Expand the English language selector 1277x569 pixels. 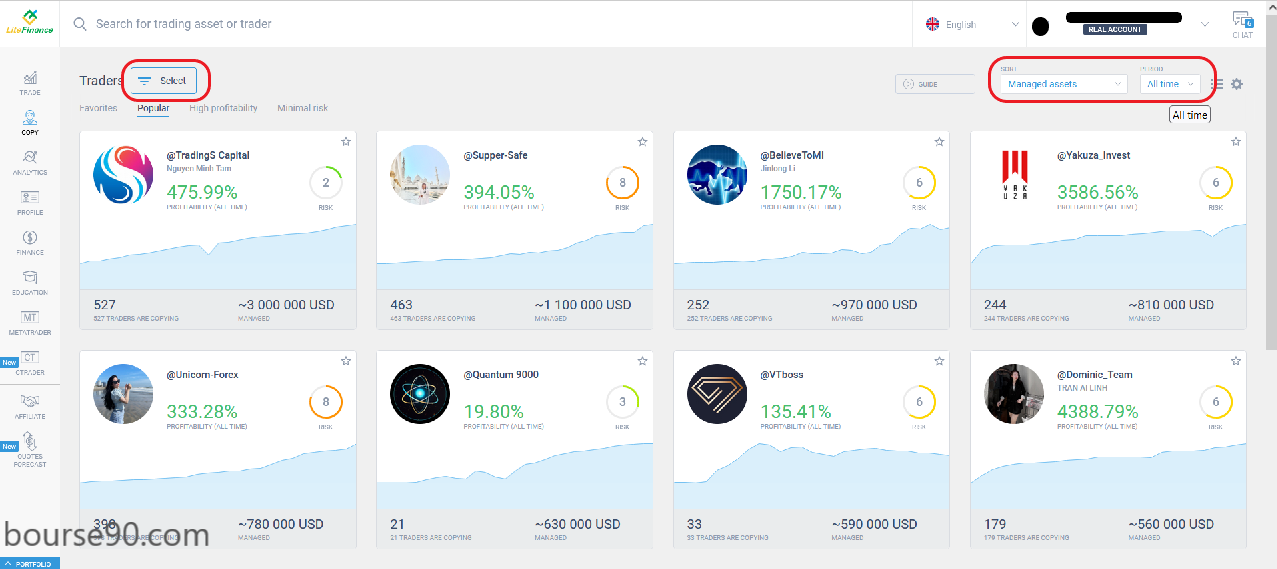coord(972,24)
